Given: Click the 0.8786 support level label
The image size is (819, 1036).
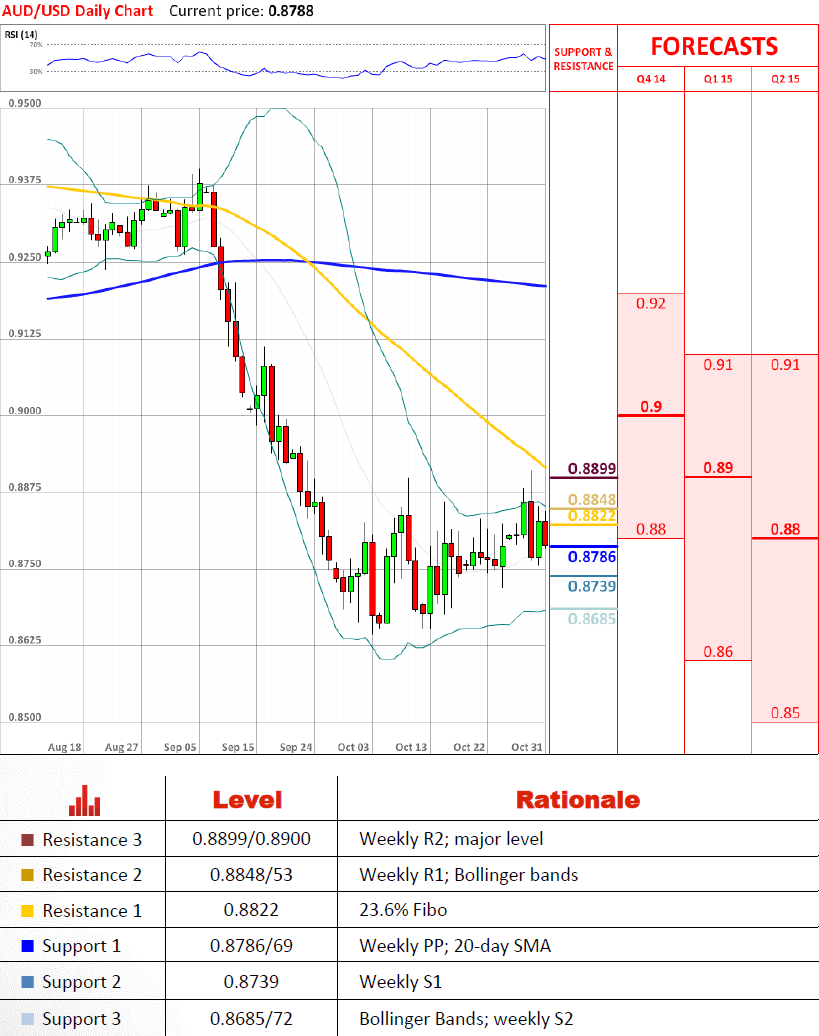Looking at the screenshot, I should (x=592, y=556).
